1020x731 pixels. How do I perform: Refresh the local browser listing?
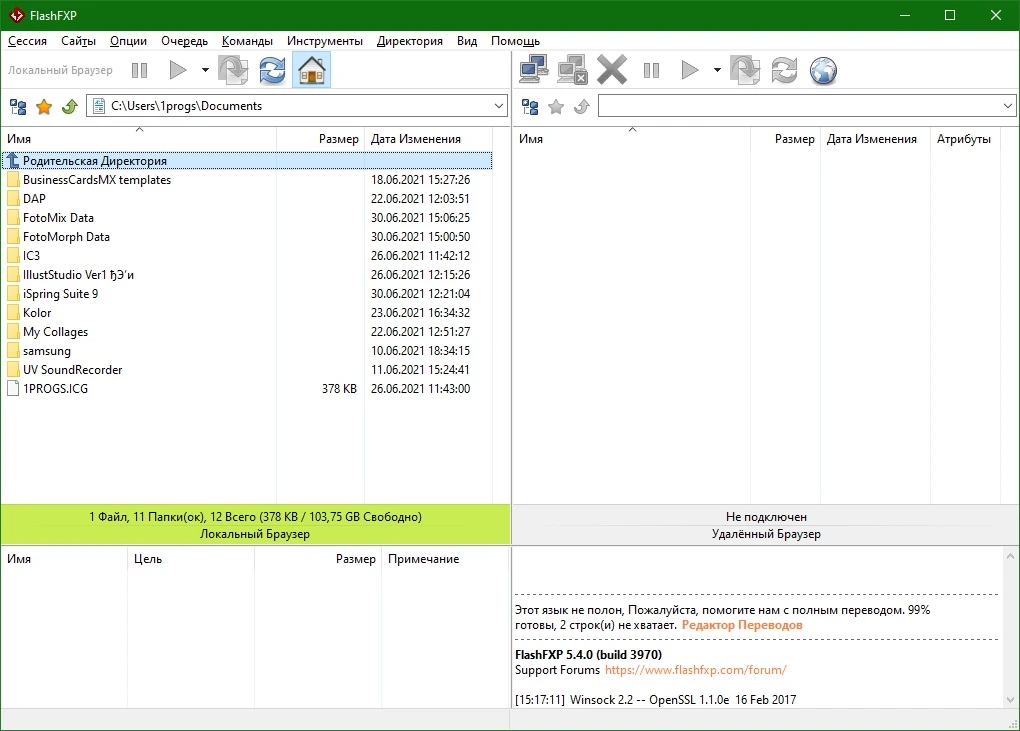(272, 70)
